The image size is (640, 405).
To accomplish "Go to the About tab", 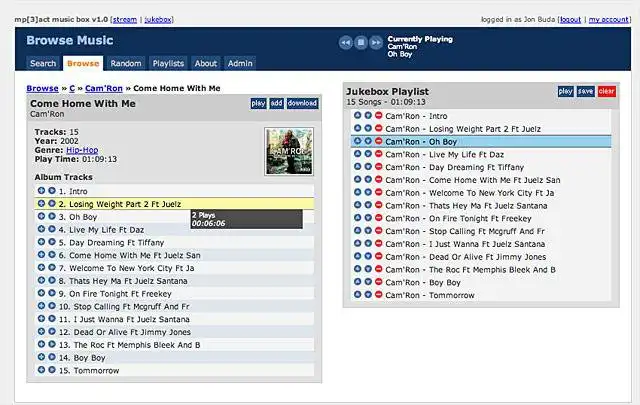I will 206,63.
